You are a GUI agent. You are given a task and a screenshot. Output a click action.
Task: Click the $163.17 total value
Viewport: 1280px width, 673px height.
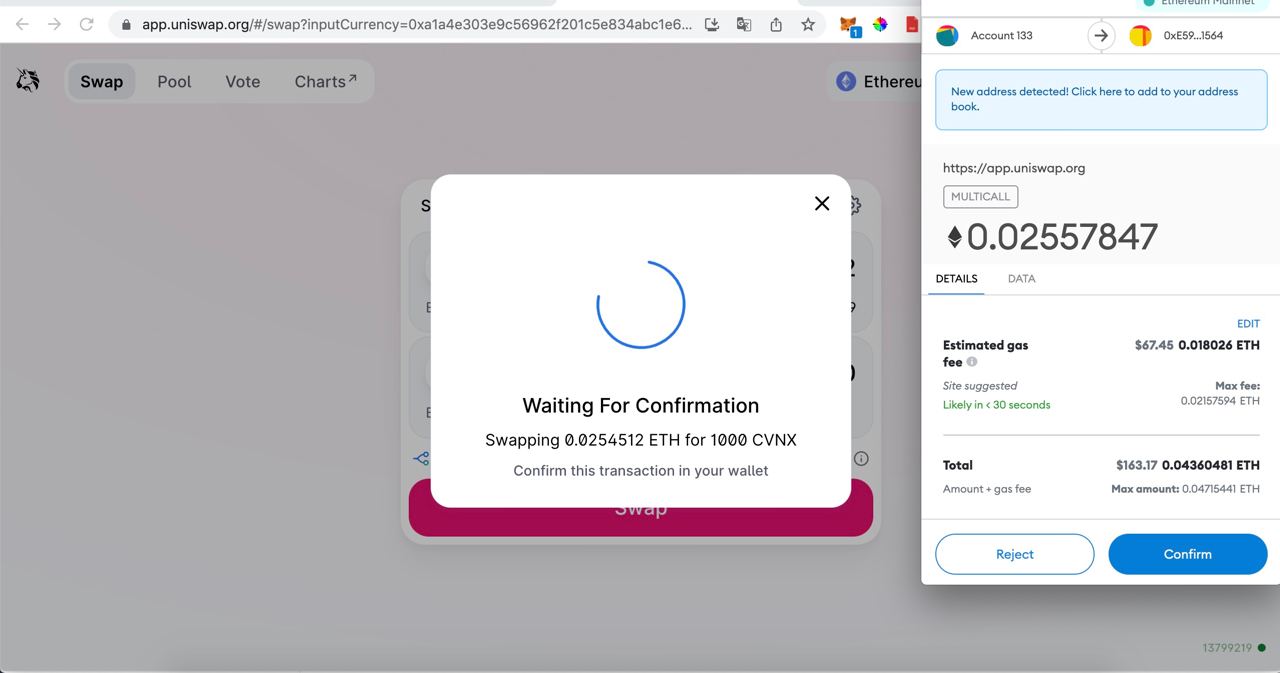point(1137,465)
